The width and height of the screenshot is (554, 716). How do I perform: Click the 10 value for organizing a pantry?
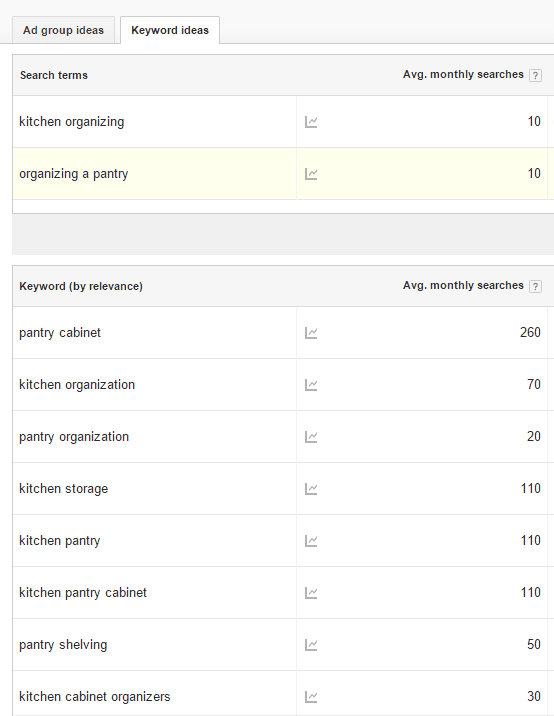(534, 174)
